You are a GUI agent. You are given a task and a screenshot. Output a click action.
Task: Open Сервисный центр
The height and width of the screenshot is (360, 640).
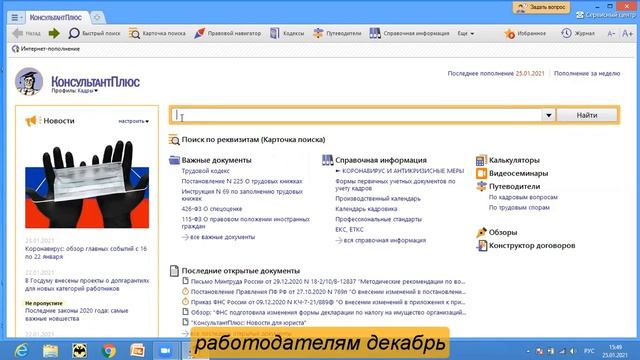(x=605, y=15)
